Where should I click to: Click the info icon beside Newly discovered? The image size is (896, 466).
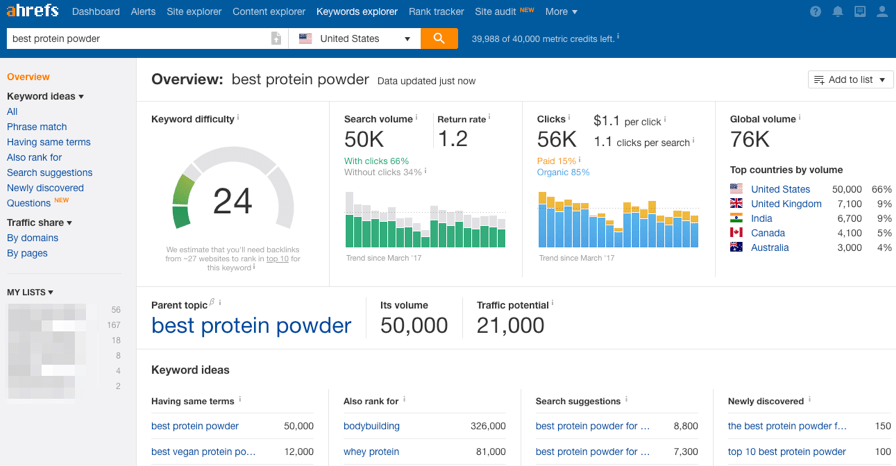(x=810, y=399)
